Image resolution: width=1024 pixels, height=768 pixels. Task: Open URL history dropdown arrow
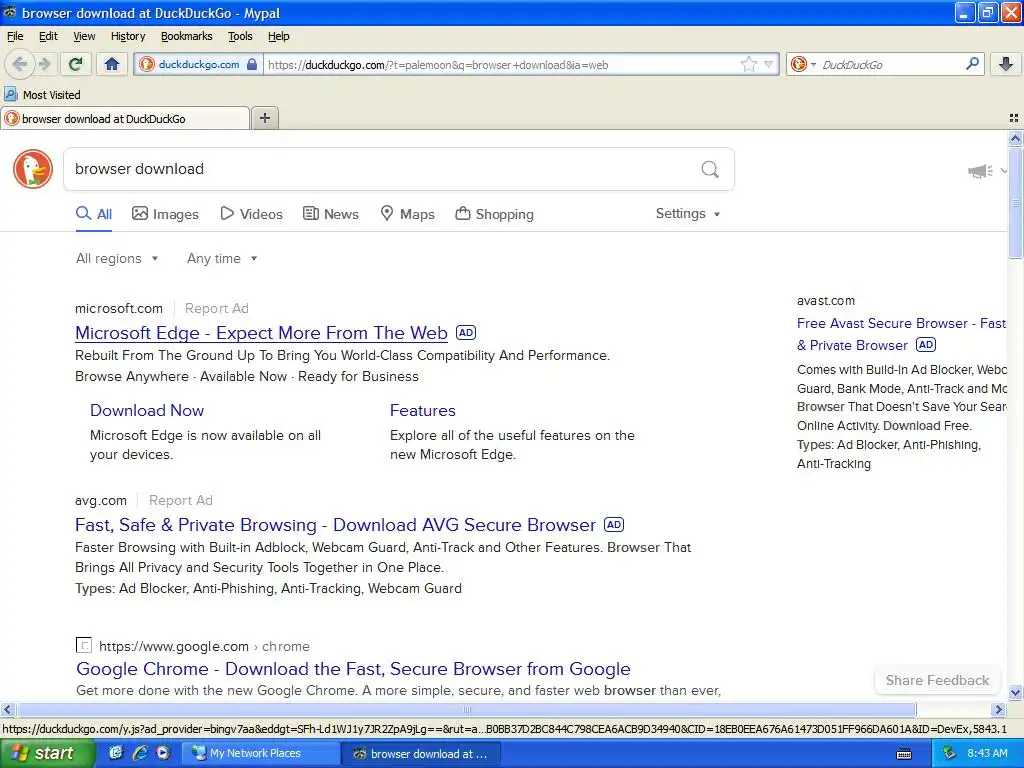(769, 64)
